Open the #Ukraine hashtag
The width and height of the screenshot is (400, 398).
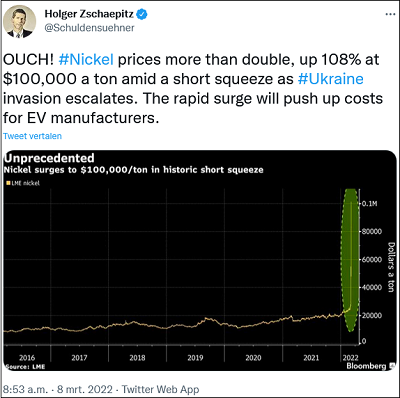(330, 79)
